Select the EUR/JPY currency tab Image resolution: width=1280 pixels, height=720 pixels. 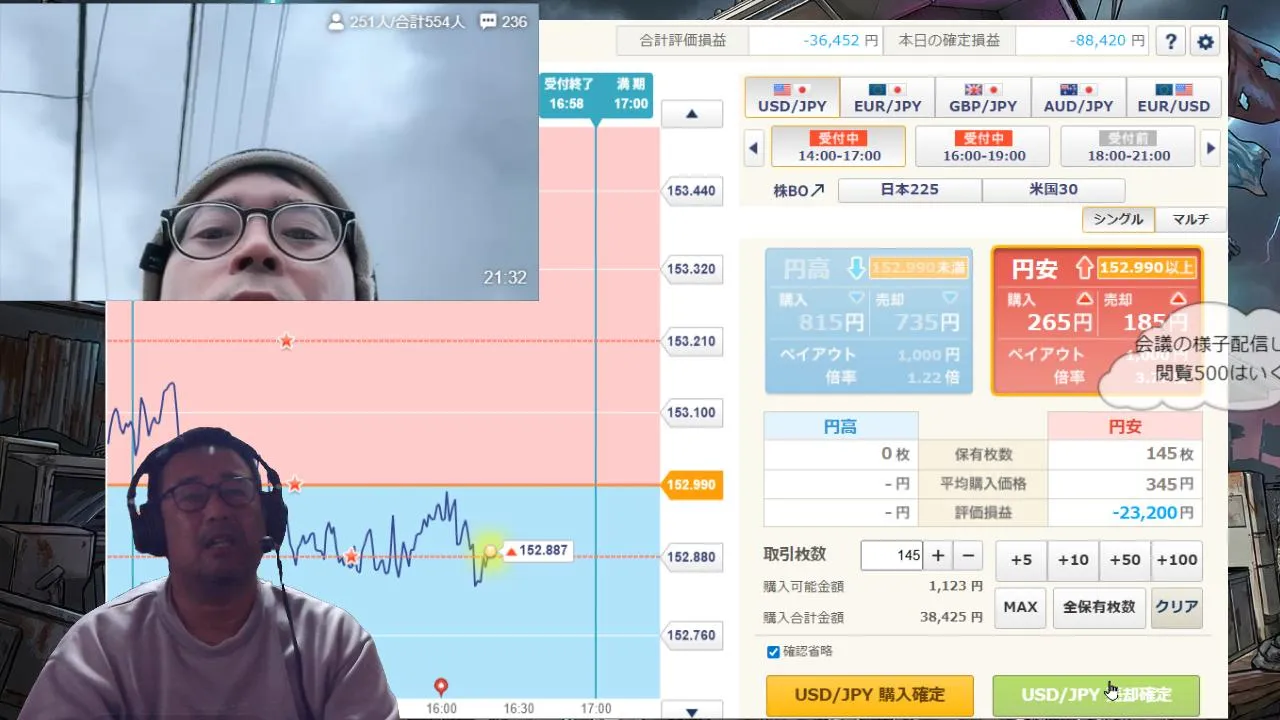887,98
